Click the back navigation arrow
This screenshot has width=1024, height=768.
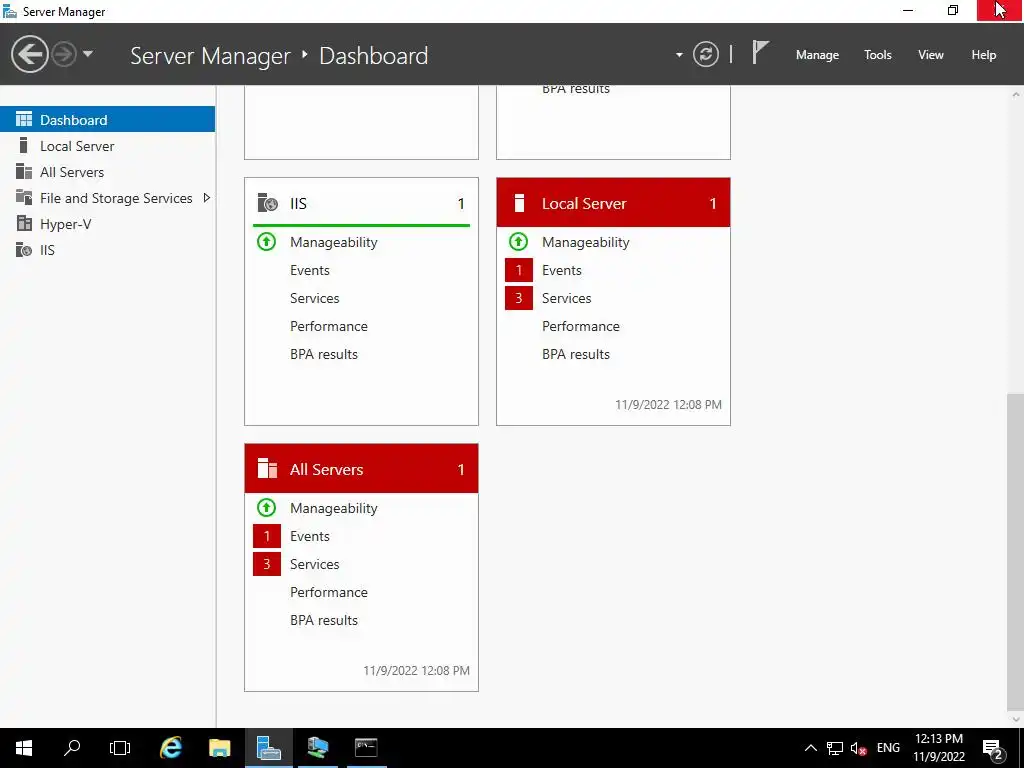pos(29,54)
